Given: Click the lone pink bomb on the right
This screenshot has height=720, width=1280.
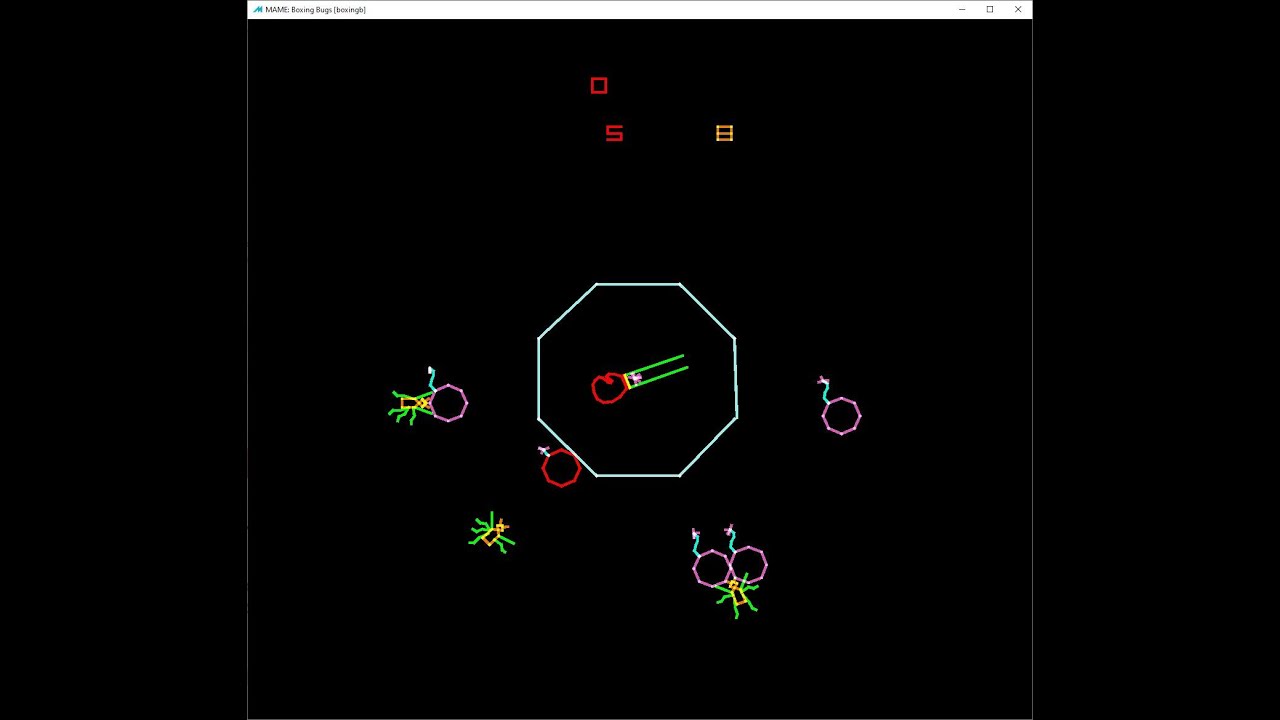Looking at the screenshot, I should (x=841, y=415).
